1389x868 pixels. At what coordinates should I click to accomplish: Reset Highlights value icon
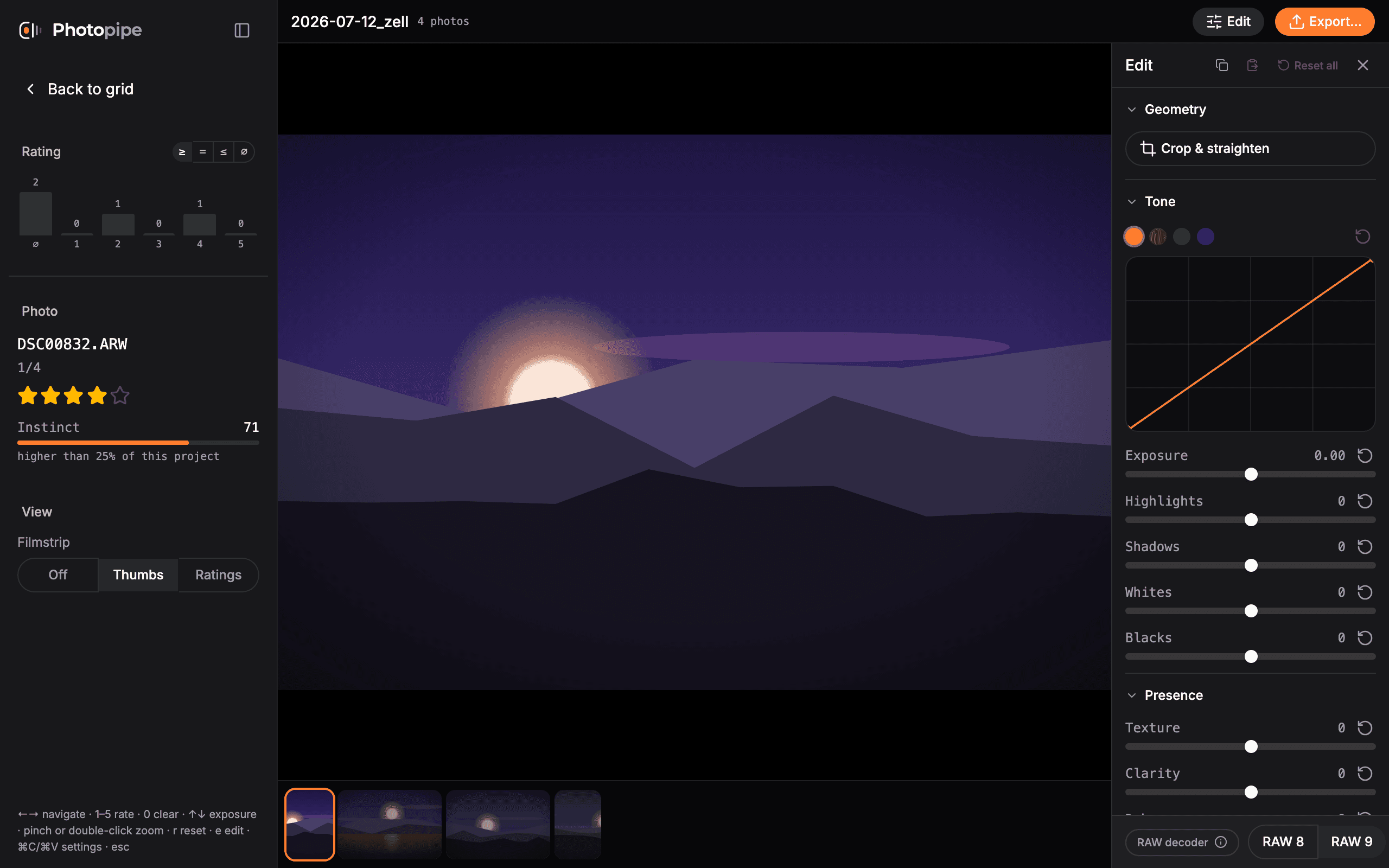click(x=1365, y=501)
